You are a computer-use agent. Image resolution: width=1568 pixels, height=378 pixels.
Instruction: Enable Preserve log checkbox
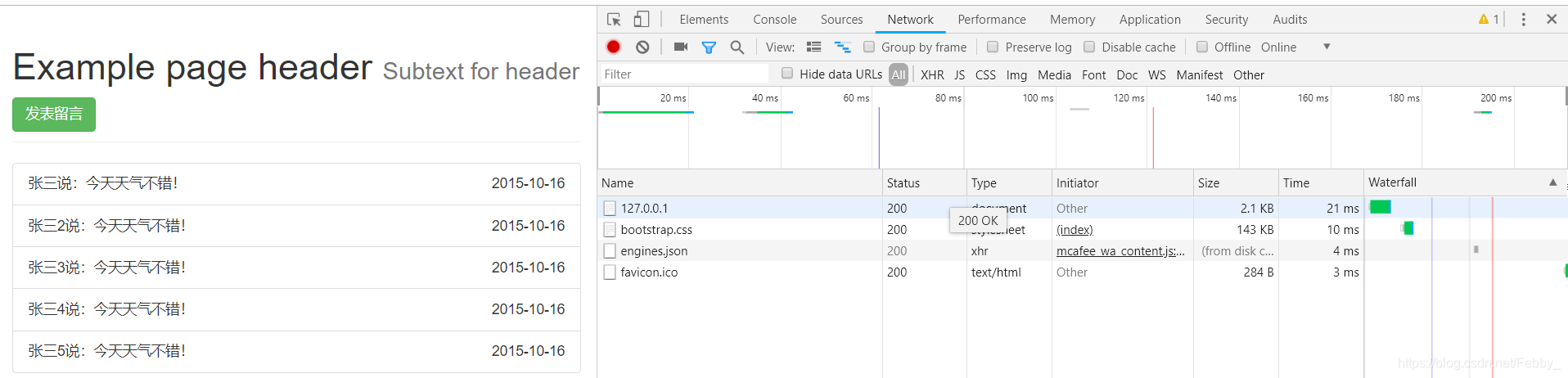993,47
